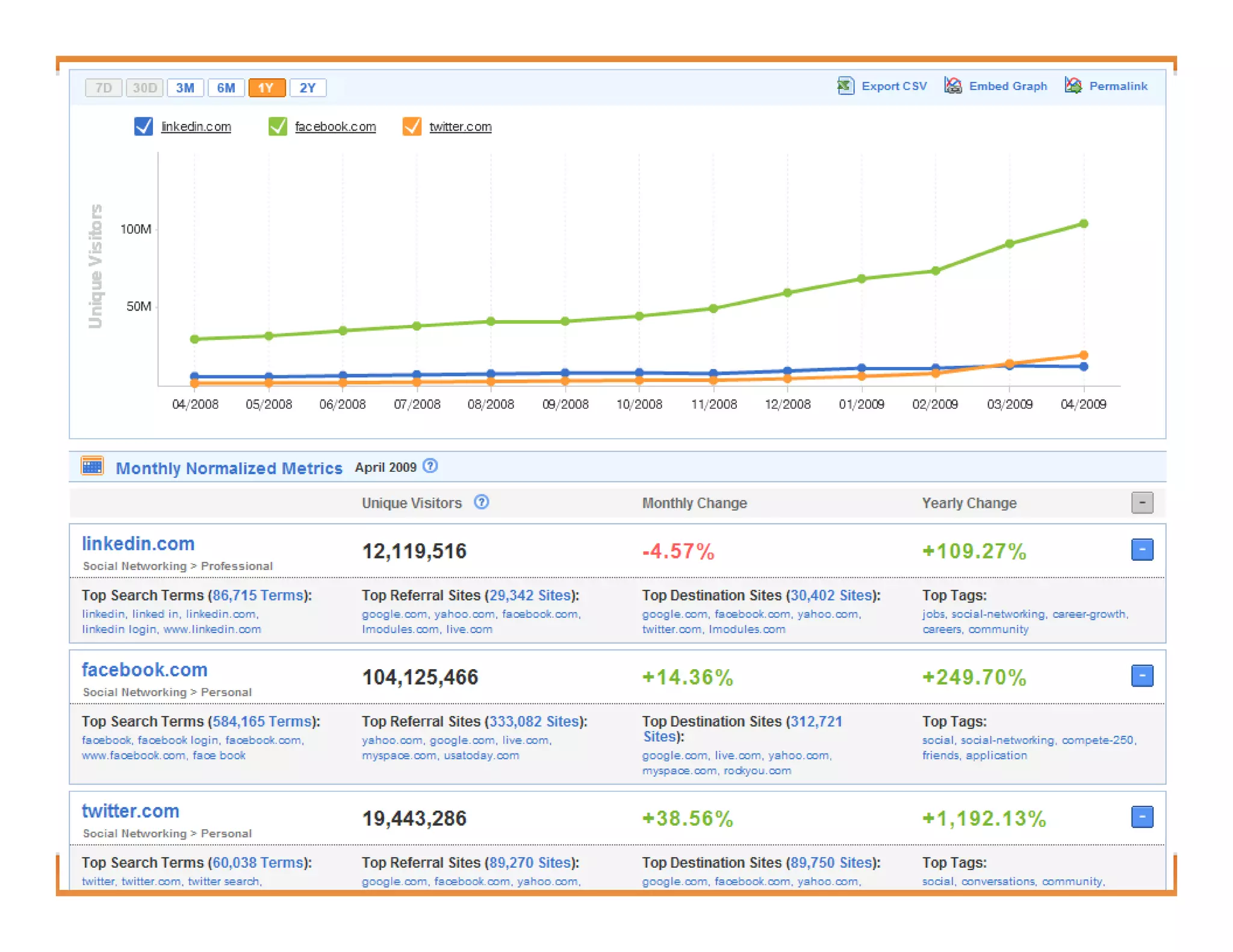Click help icon next to April 2009
This screenshot has width=1233, height=952.
click(430, 466)
